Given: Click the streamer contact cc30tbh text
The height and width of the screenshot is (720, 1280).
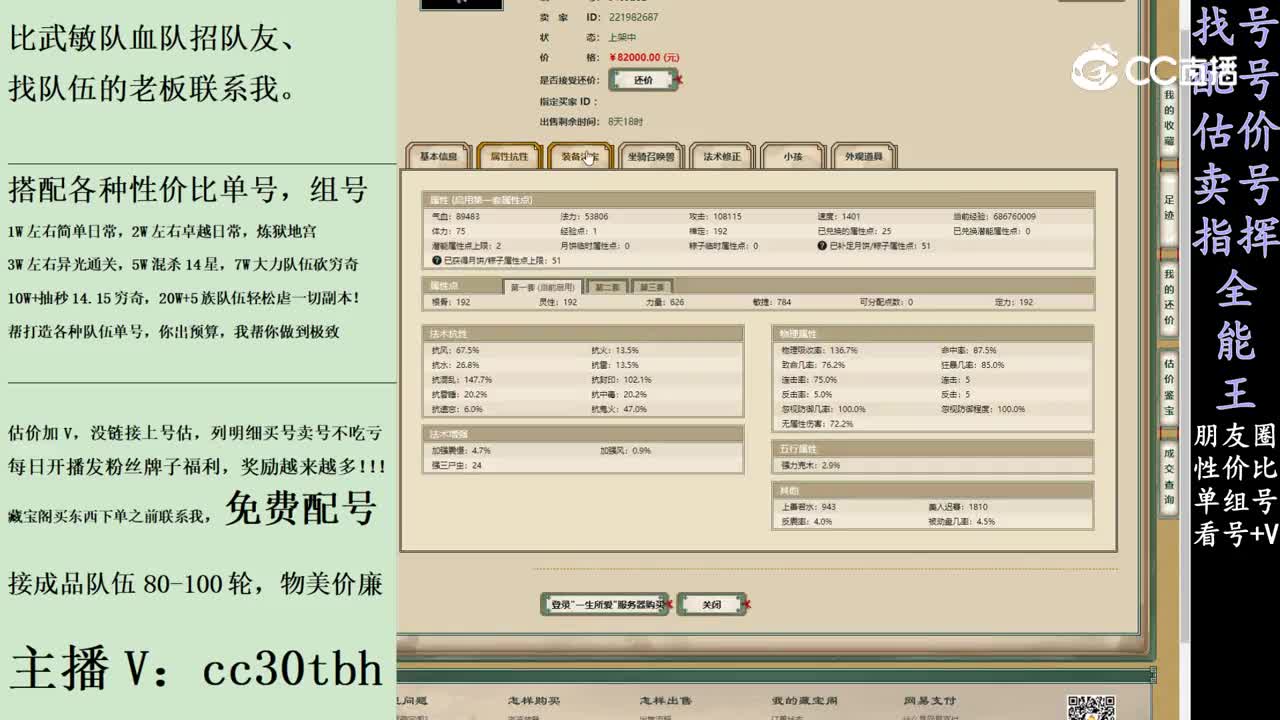Looking at the screenshot, I should (293, 669).
